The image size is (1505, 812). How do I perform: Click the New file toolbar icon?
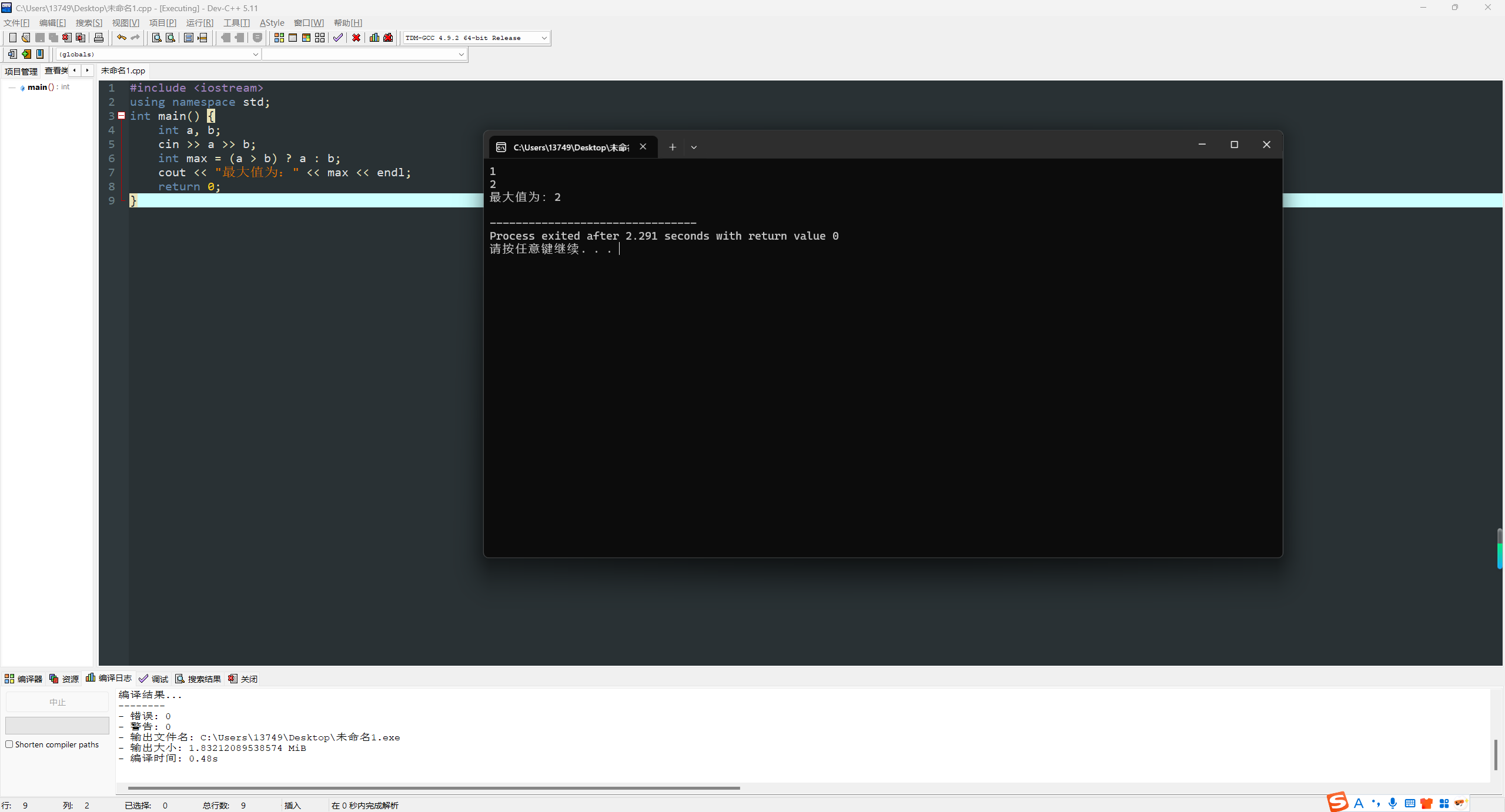12,38
